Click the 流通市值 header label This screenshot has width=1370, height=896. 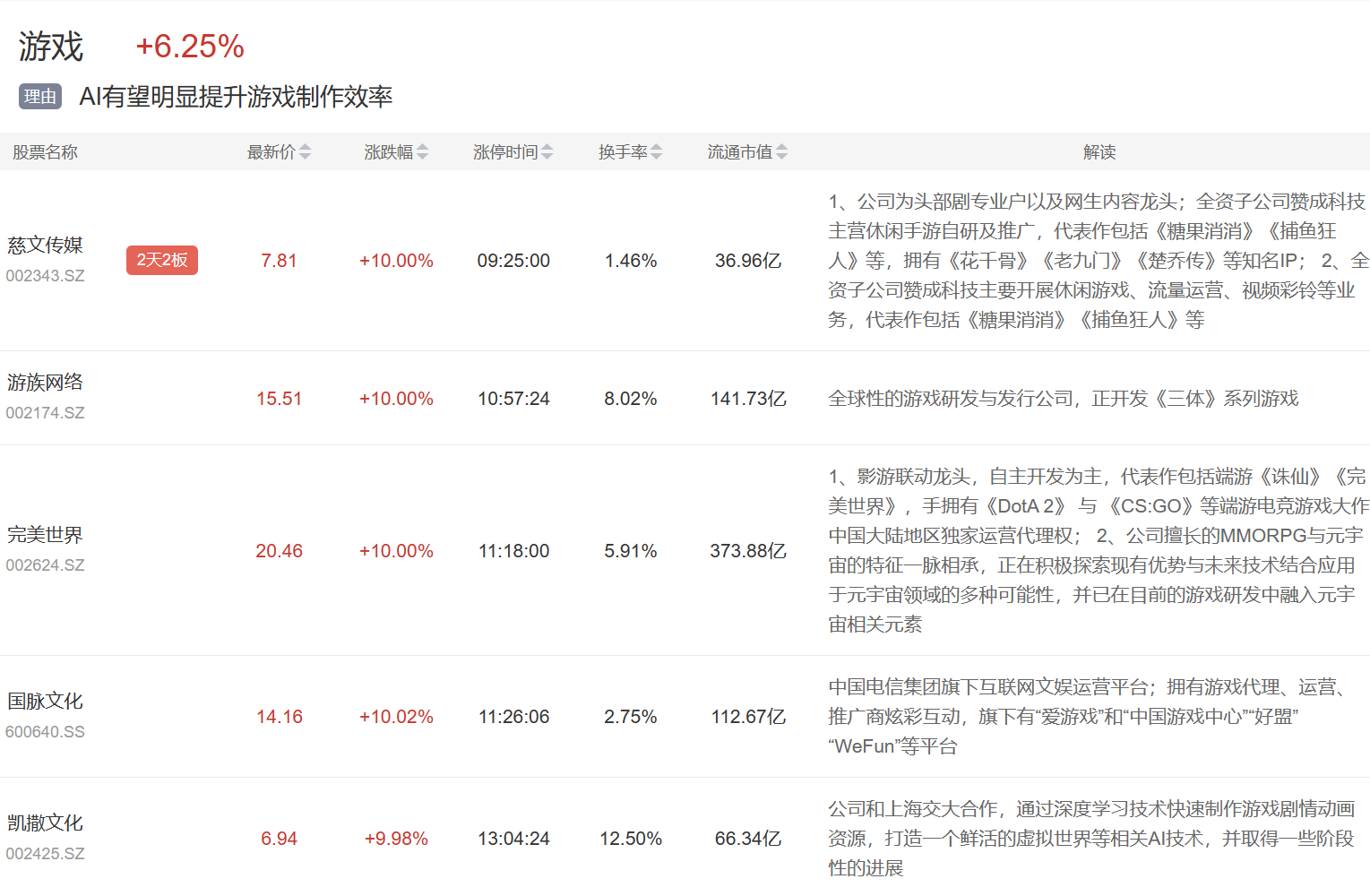[x=740, y=152]
